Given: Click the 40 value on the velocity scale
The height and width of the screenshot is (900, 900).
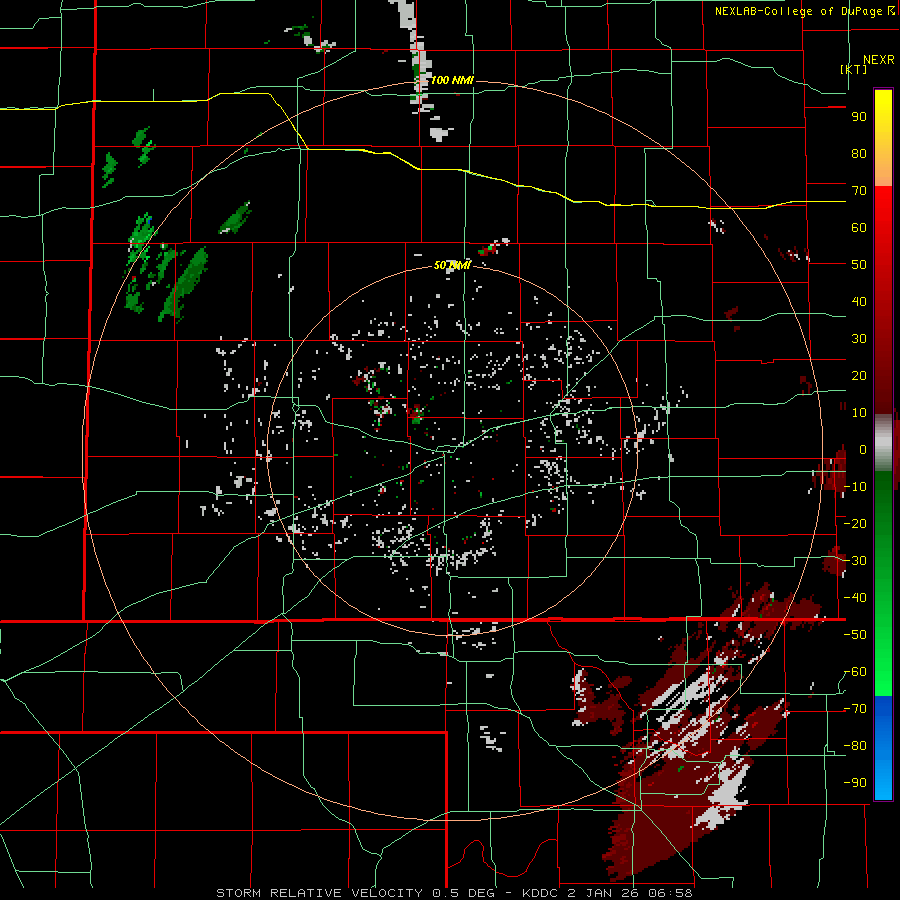Looking at the screenshot, I should (859, 301).
